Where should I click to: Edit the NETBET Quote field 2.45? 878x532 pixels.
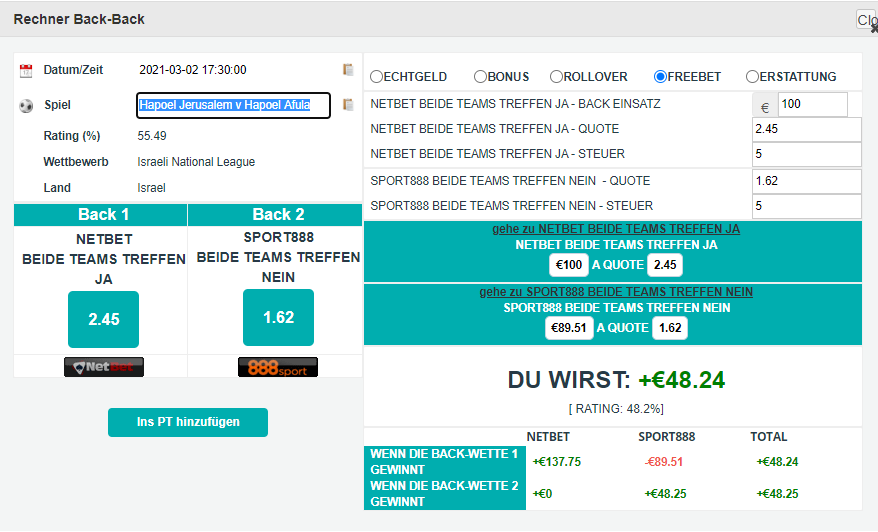click(x=806, y=129)
